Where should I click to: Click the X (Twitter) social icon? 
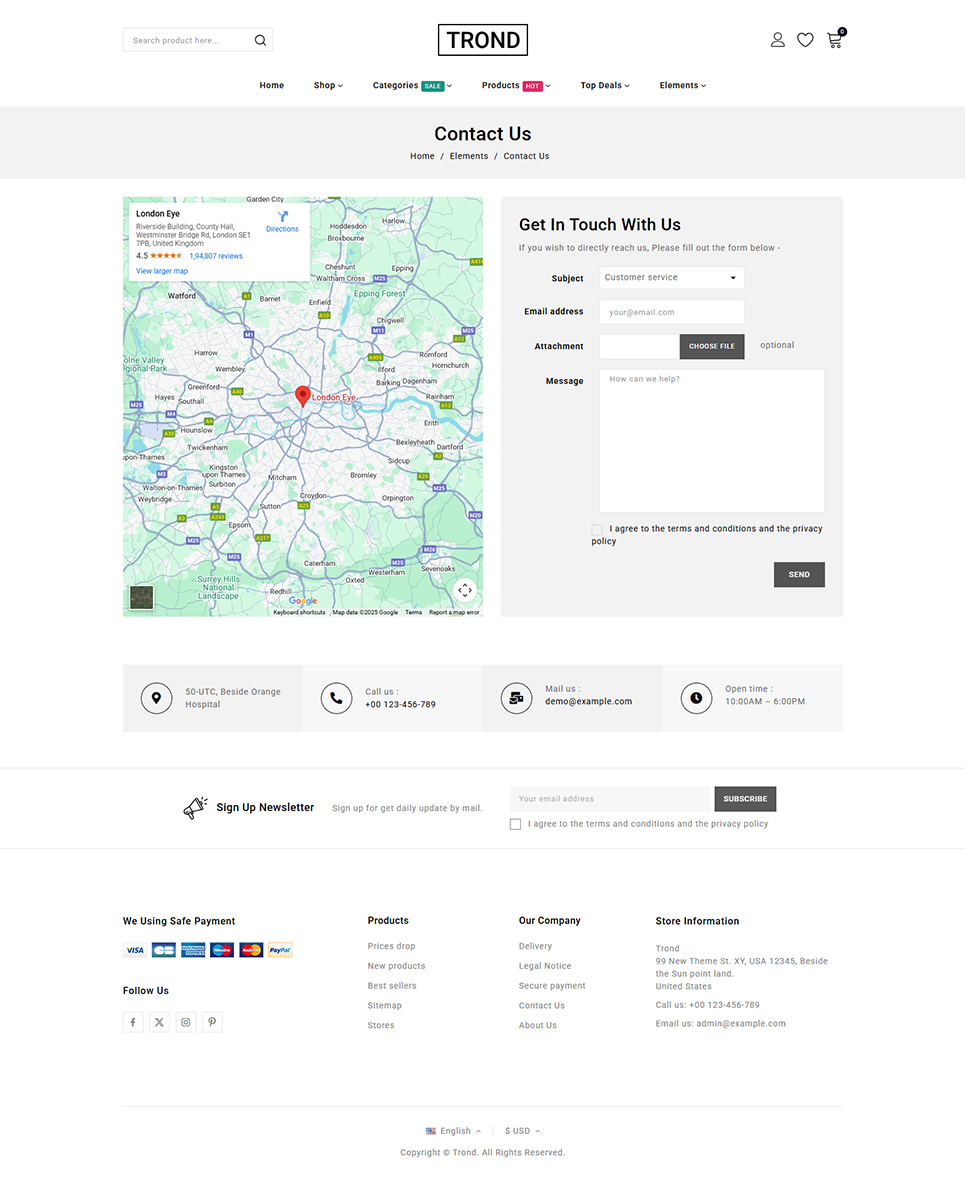[160, 1022]
